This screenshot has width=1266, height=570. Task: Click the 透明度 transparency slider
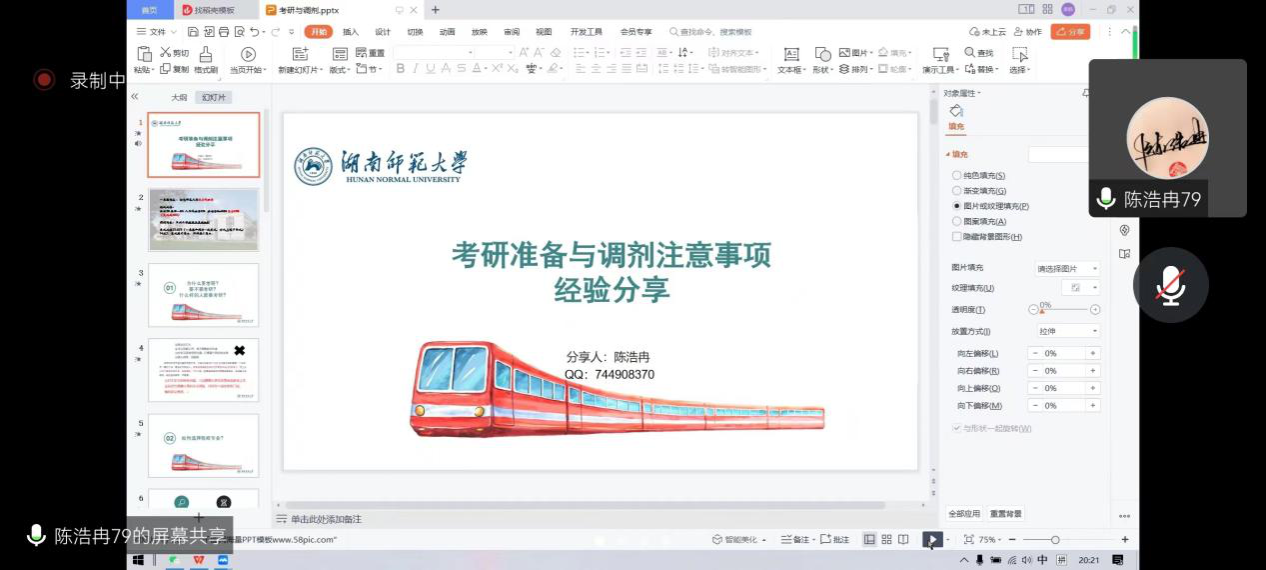[x=1066, y=310]
